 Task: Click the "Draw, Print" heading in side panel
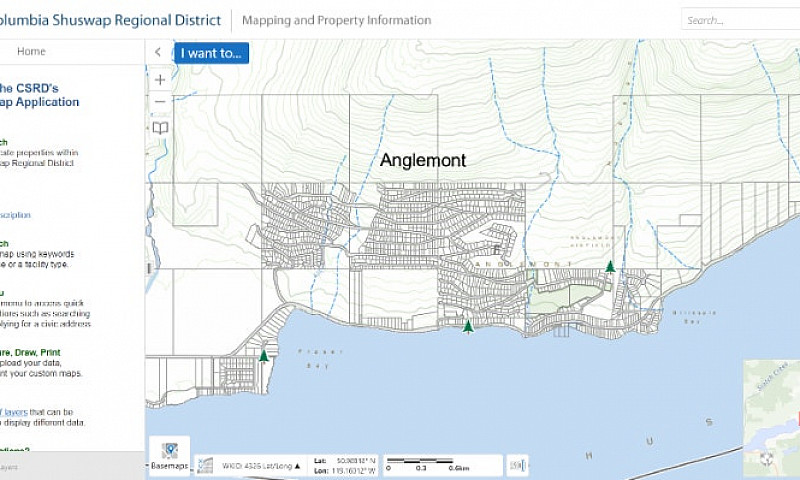[x=37, y=352]
